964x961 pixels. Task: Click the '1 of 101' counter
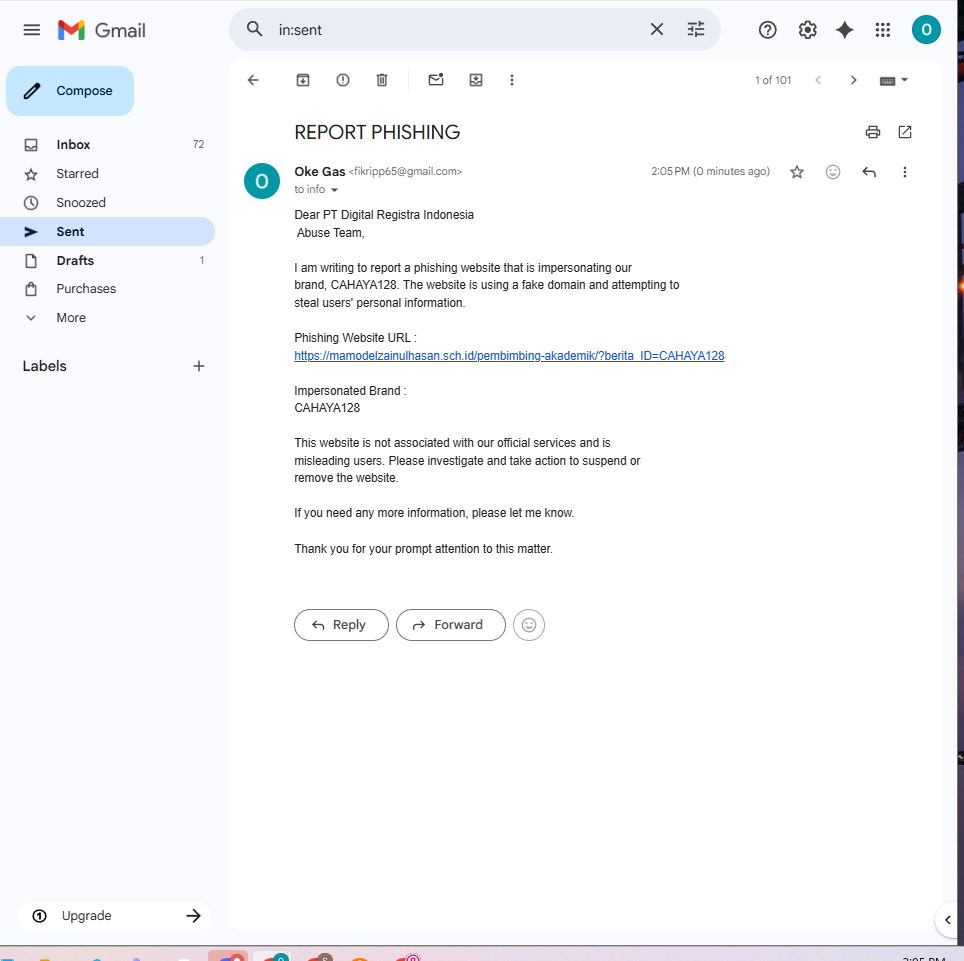773,80
